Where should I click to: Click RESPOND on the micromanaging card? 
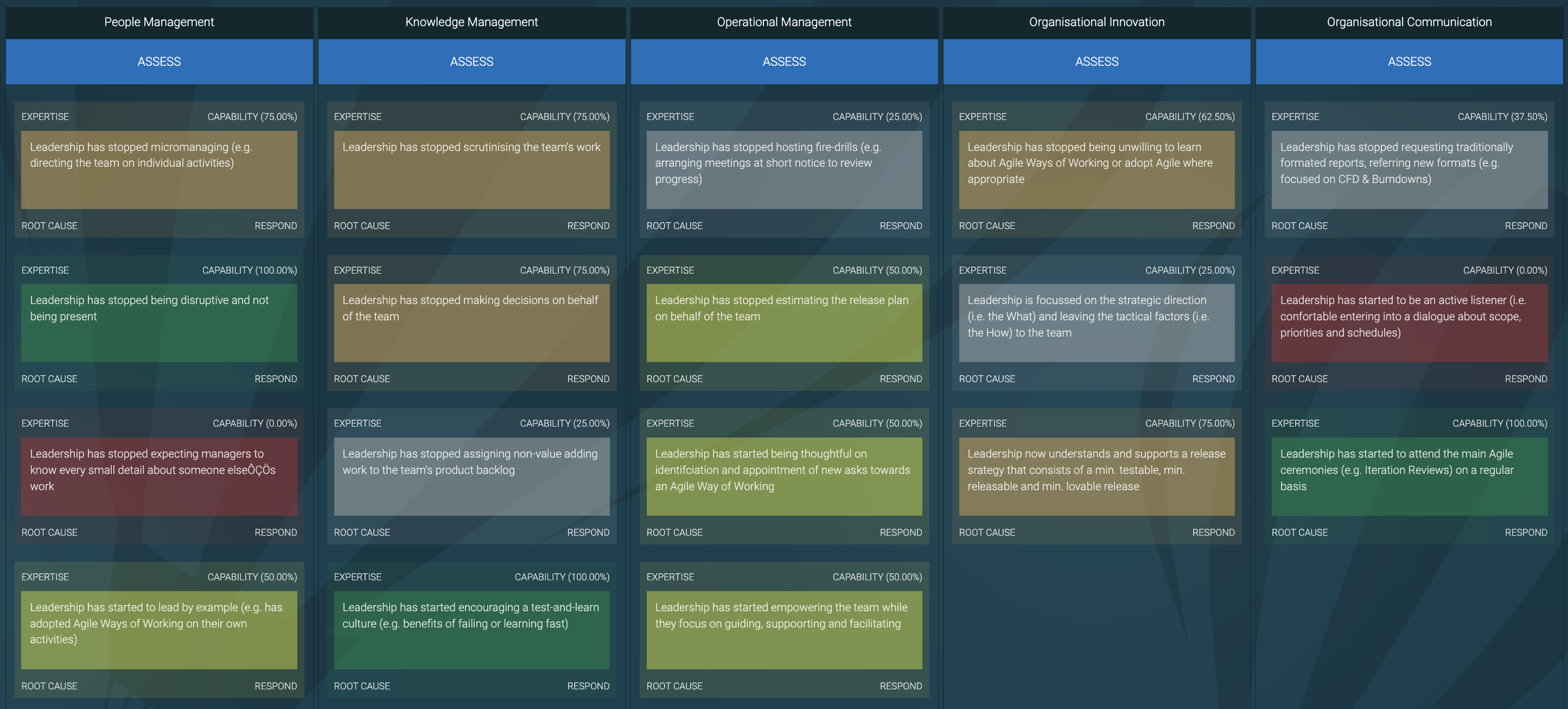tap(275, 226)
